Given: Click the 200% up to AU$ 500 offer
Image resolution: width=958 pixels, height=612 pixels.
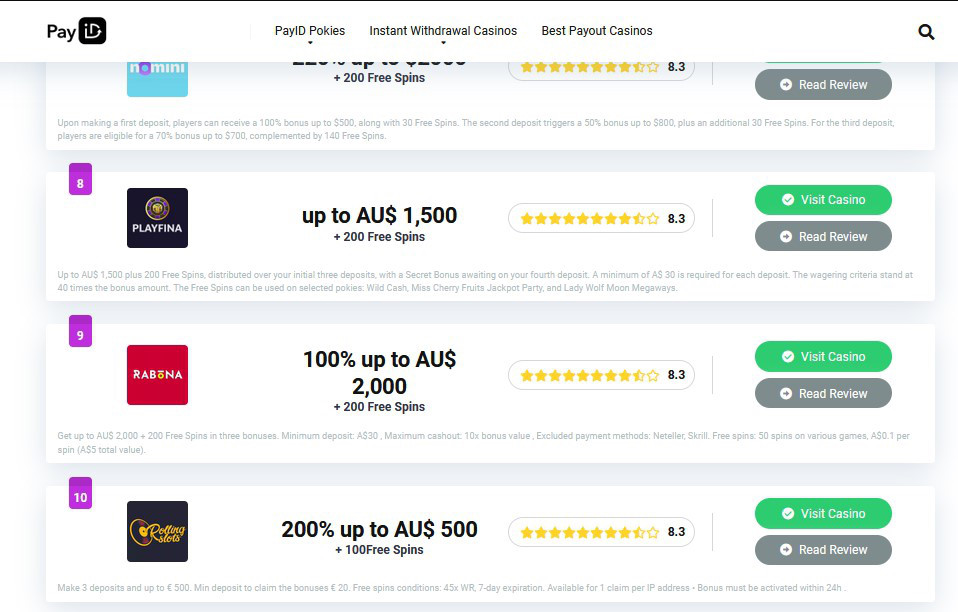Looking at the screenshot, I should point(379,529).
